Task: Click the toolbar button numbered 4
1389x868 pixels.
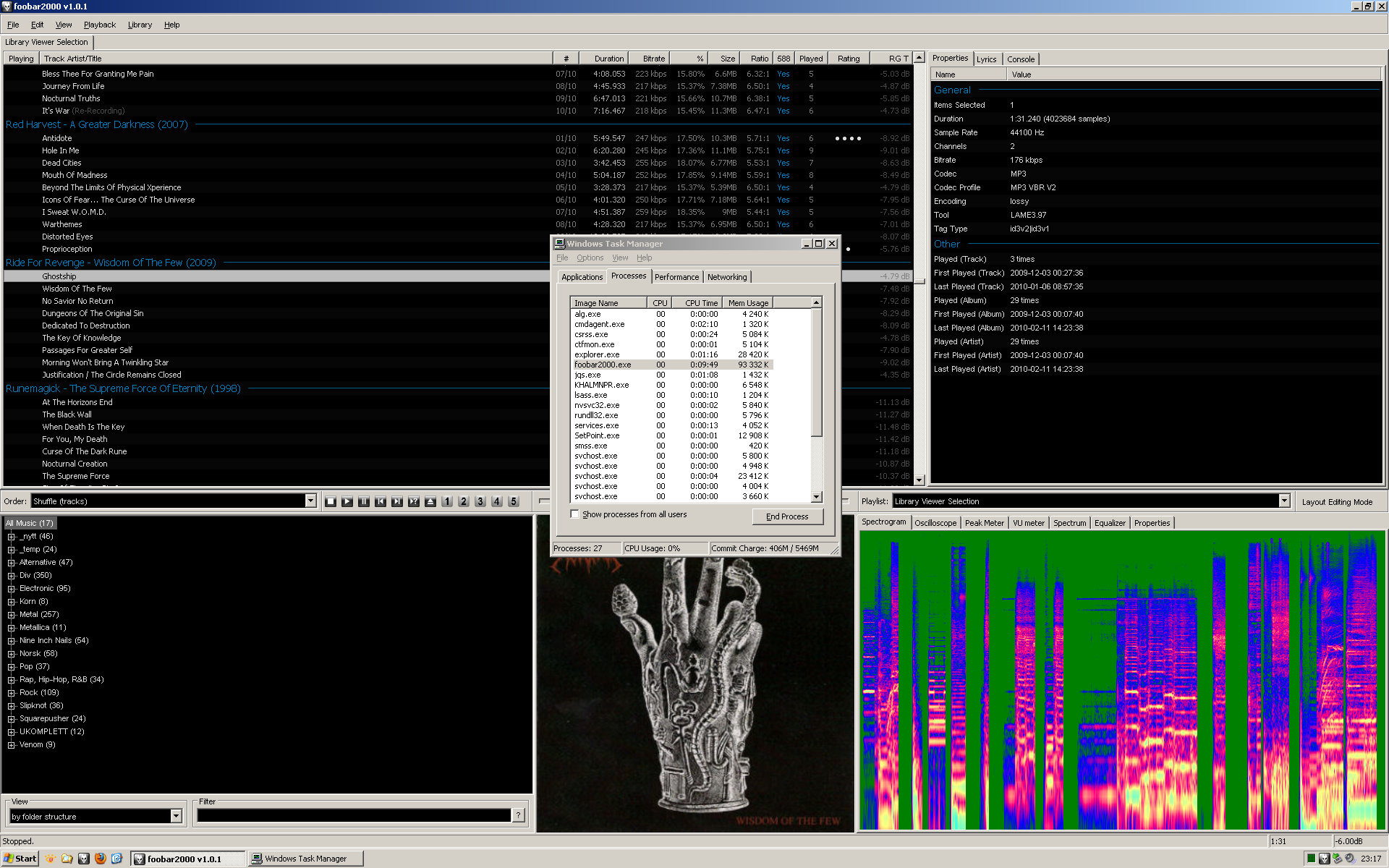Action: click(x=497, y=501)
